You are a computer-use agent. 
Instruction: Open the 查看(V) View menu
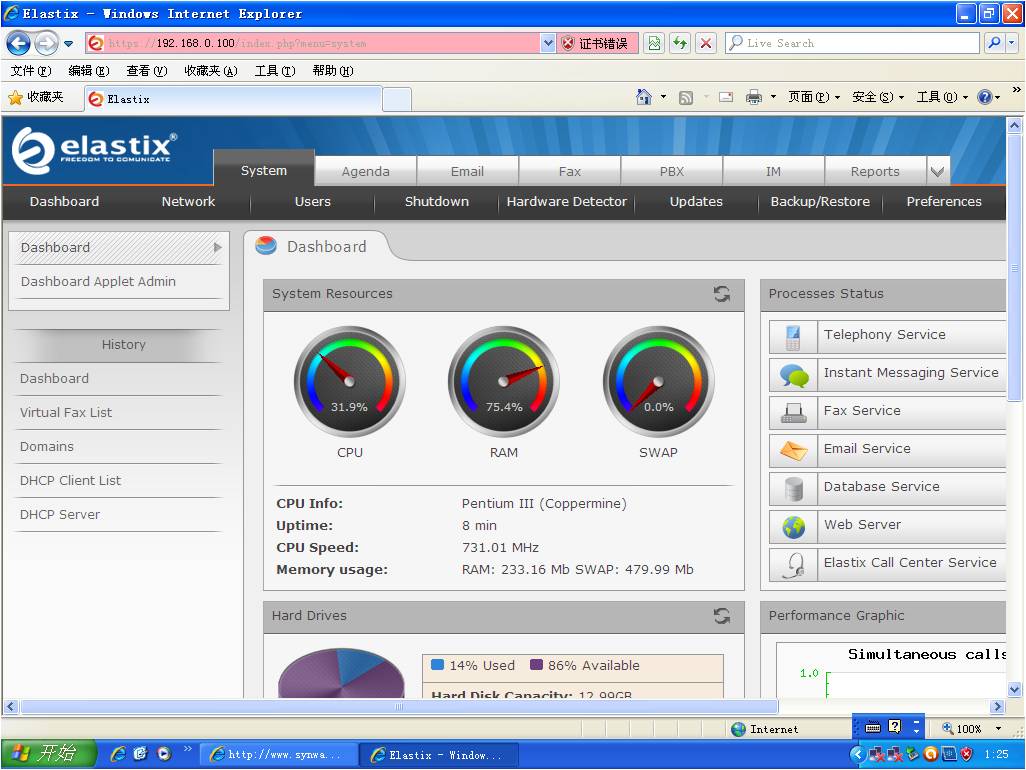coord(147,71)
